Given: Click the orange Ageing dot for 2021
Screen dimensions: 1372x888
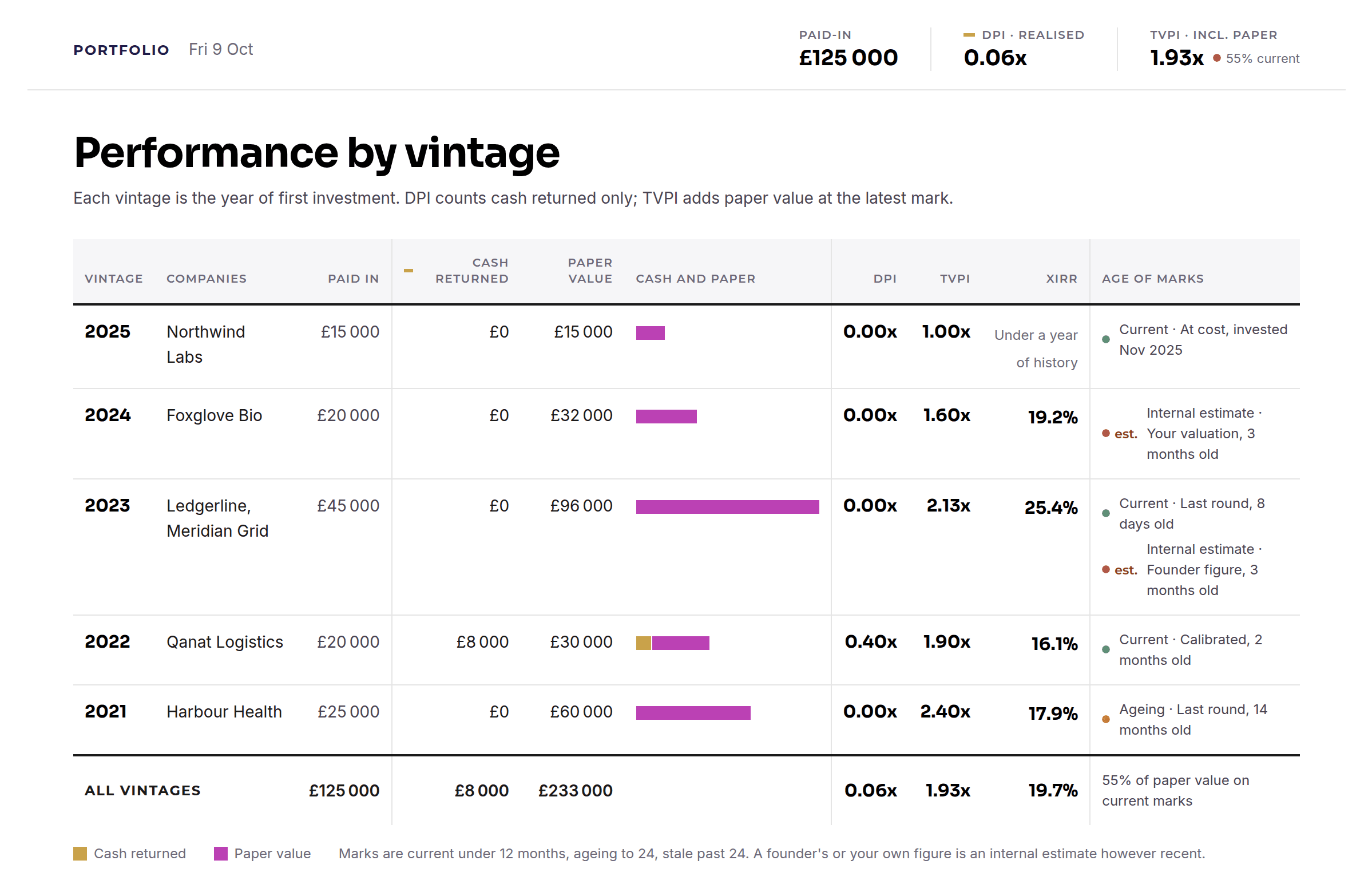Looking at the screenshot, I should (x=1106, y=720).
